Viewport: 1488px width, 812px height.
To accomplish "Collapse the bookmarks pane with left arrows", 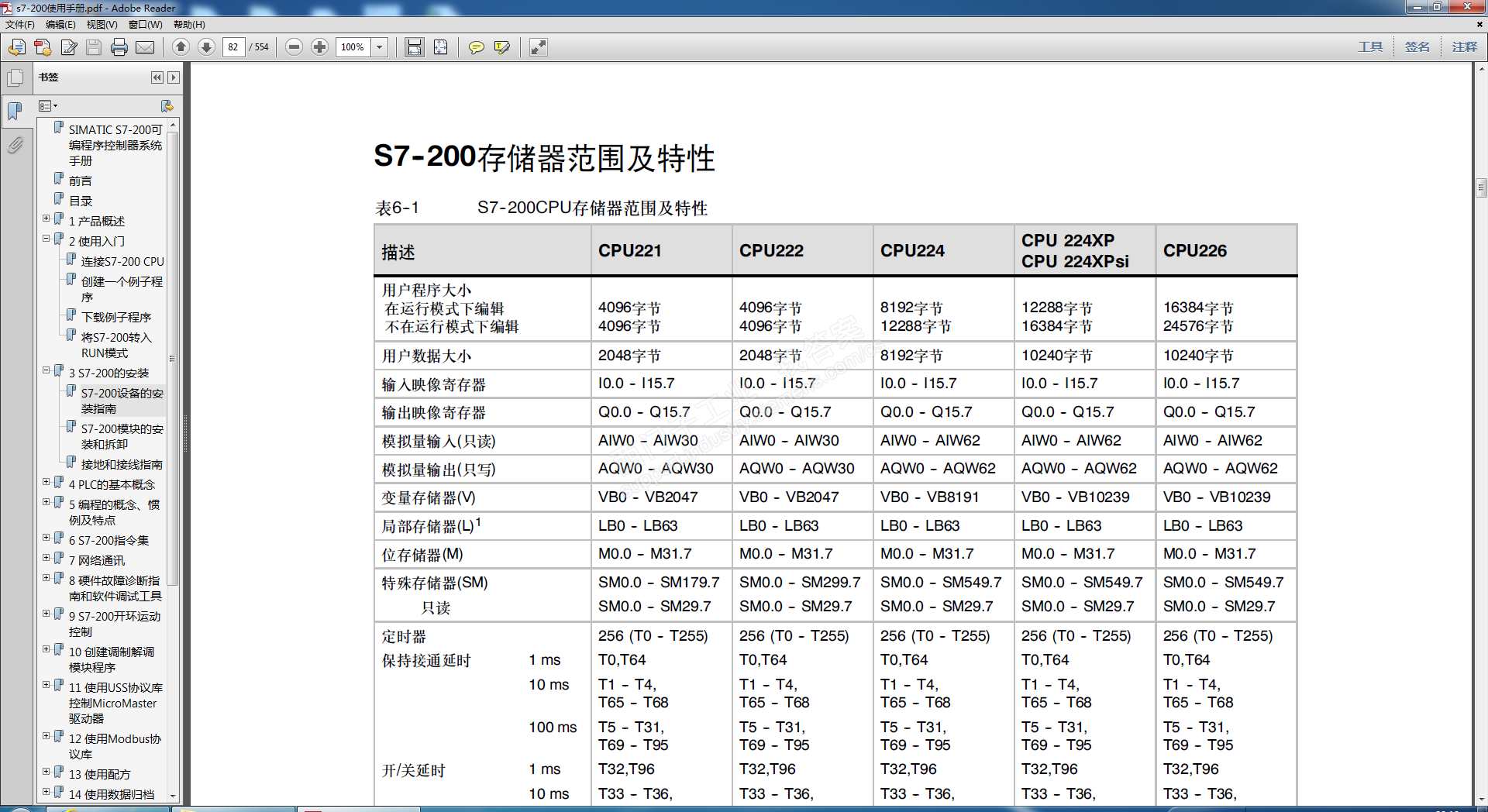I will point(157,77).
